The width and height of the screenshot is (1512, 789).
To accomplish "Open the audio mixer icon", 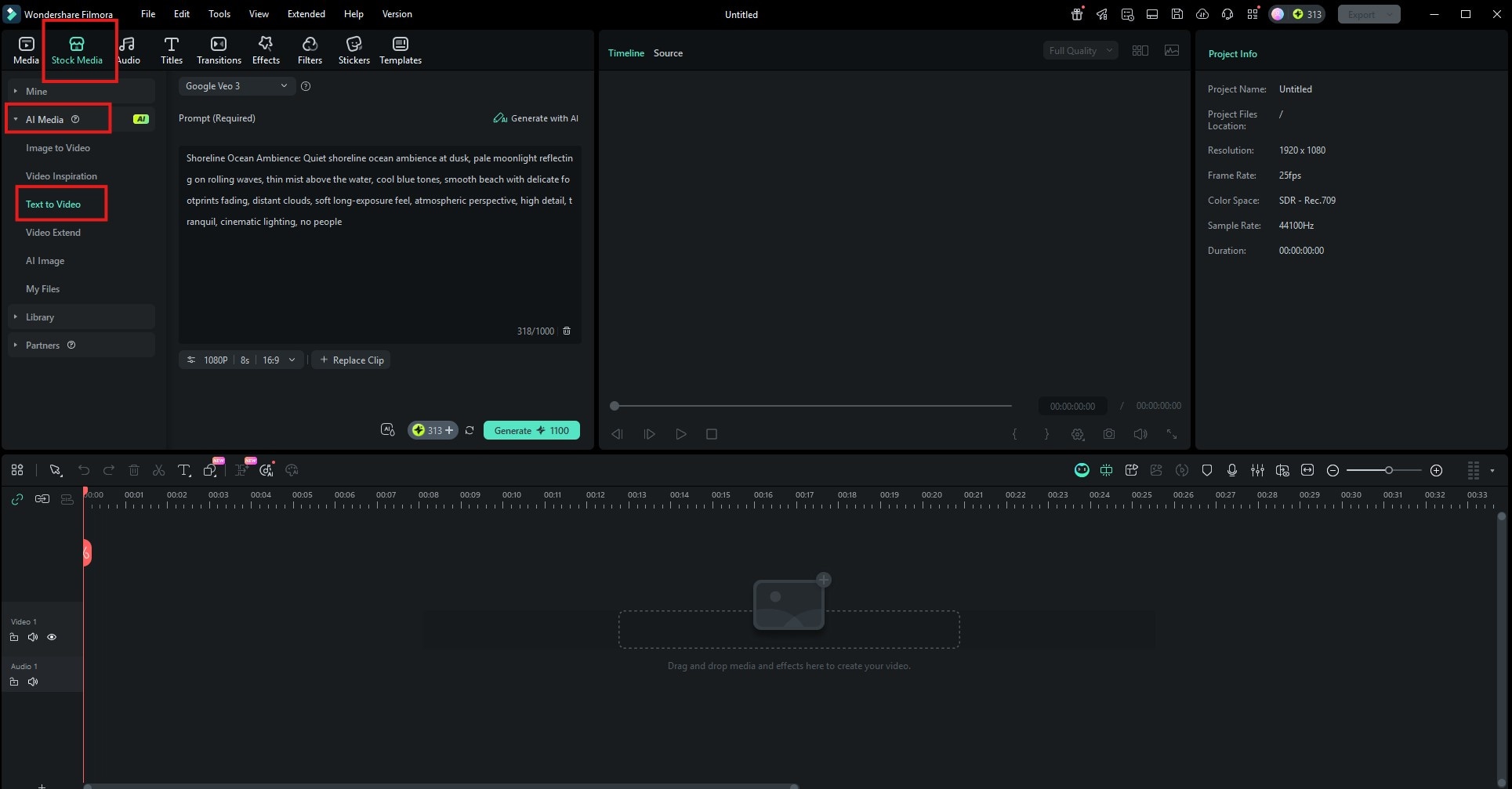I will [1257, 470].
